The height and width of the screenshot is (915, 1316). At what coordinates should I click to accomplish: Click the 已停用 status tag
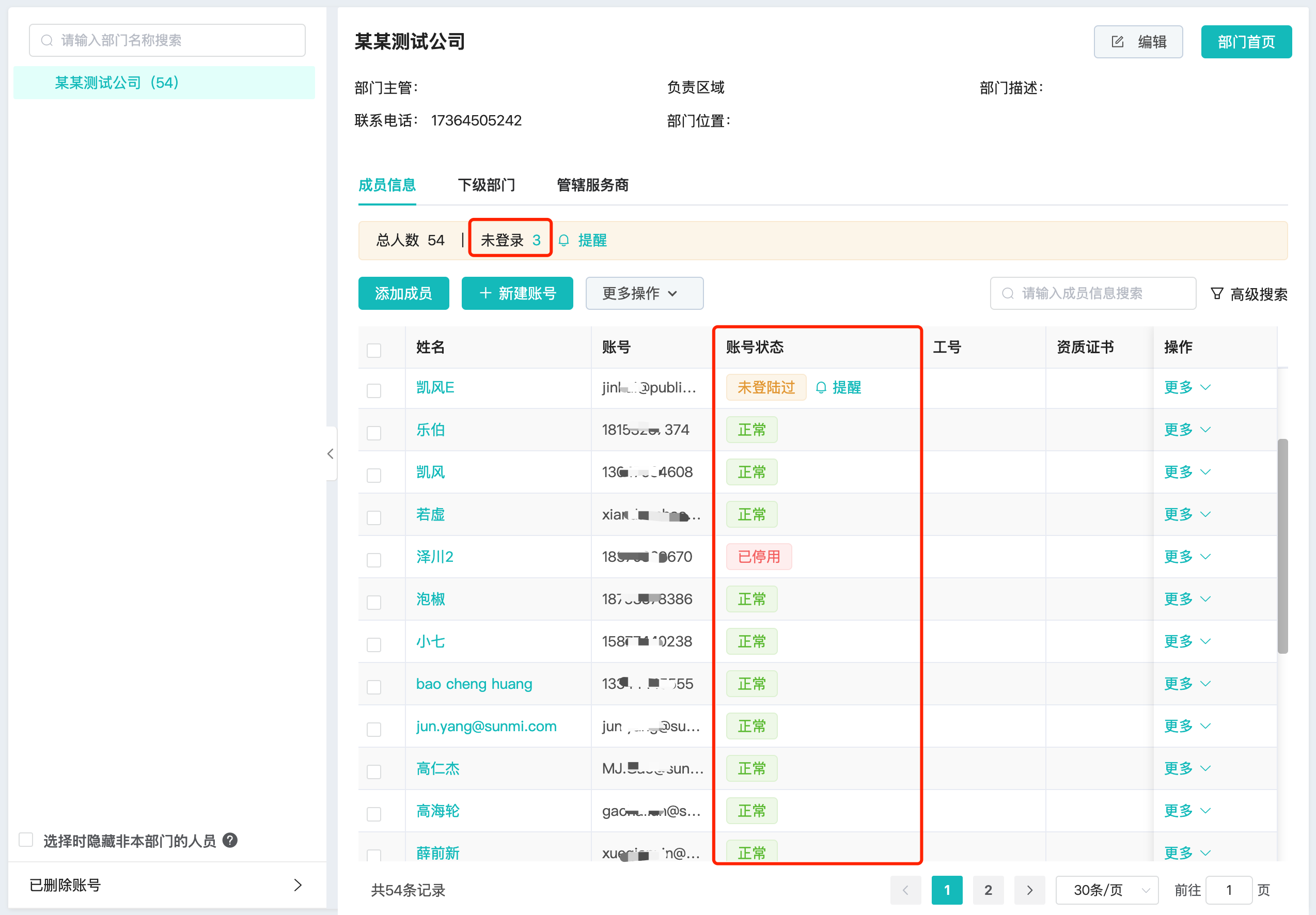[x=759, y=557]
